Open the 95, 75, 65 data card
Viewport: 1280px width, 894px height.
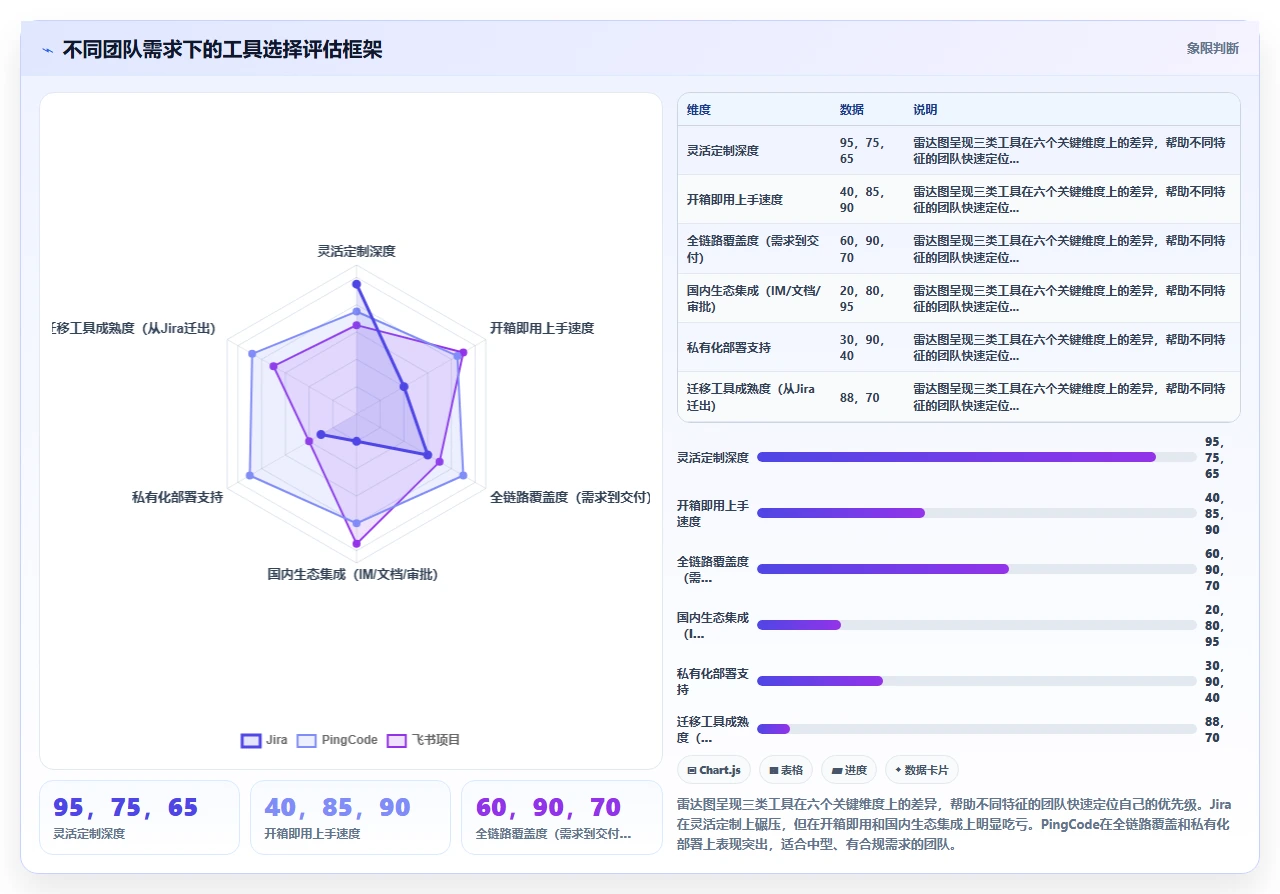(x=139, y=817)
